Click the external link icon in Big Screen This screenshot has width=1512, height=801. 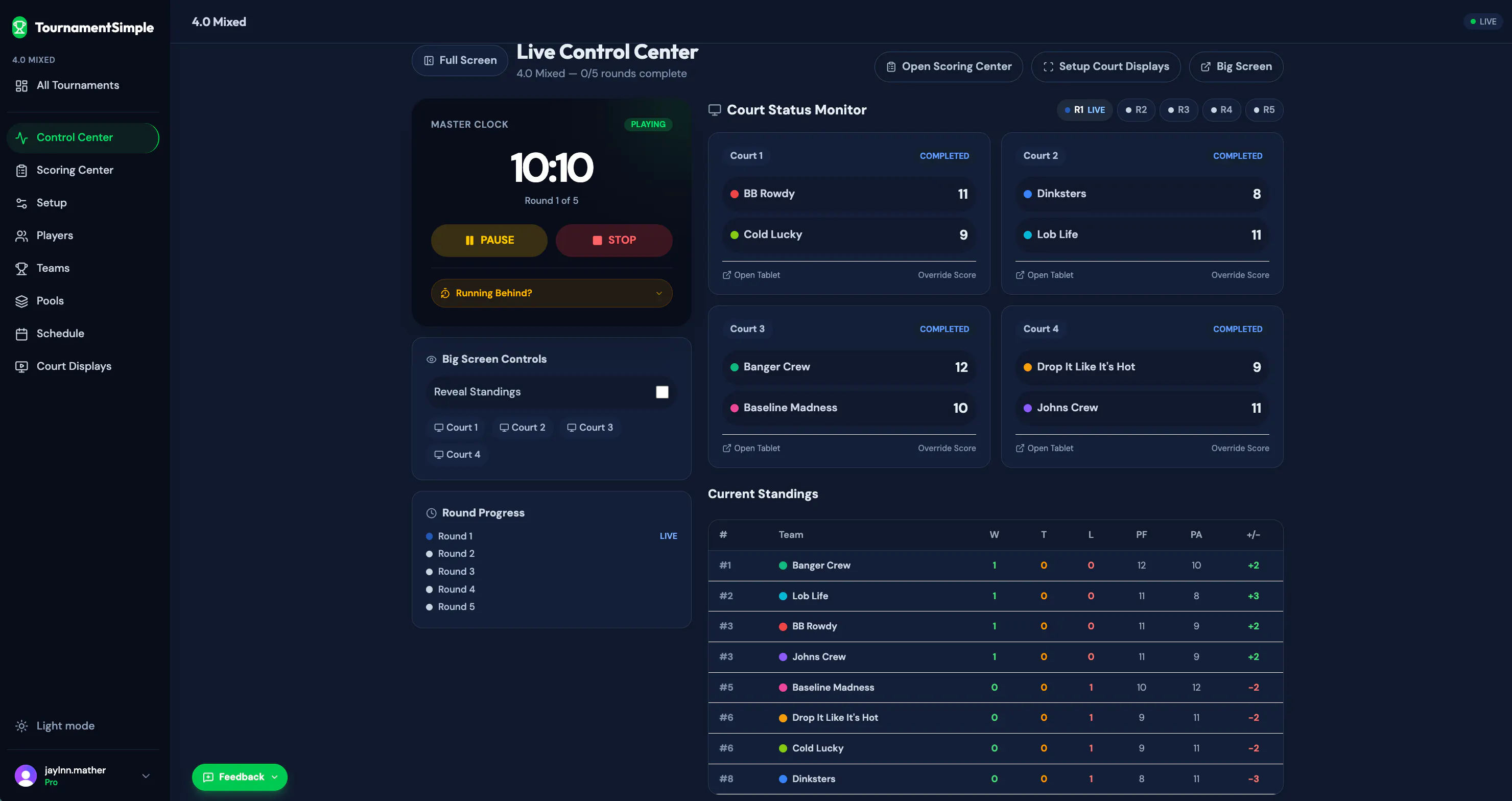point(1206,67)
